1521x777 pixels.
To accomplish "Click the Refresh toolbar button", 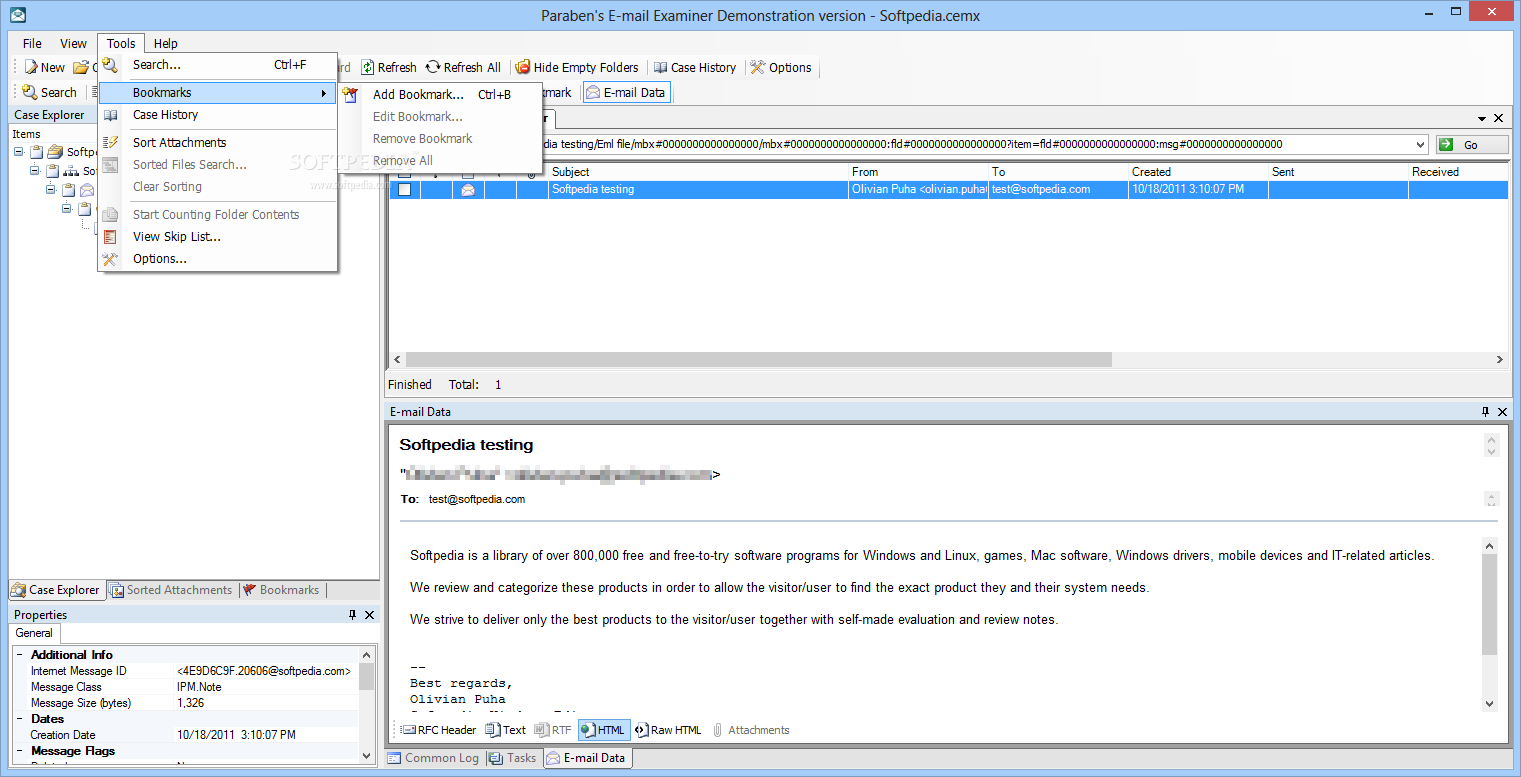I will coord(388,68).
